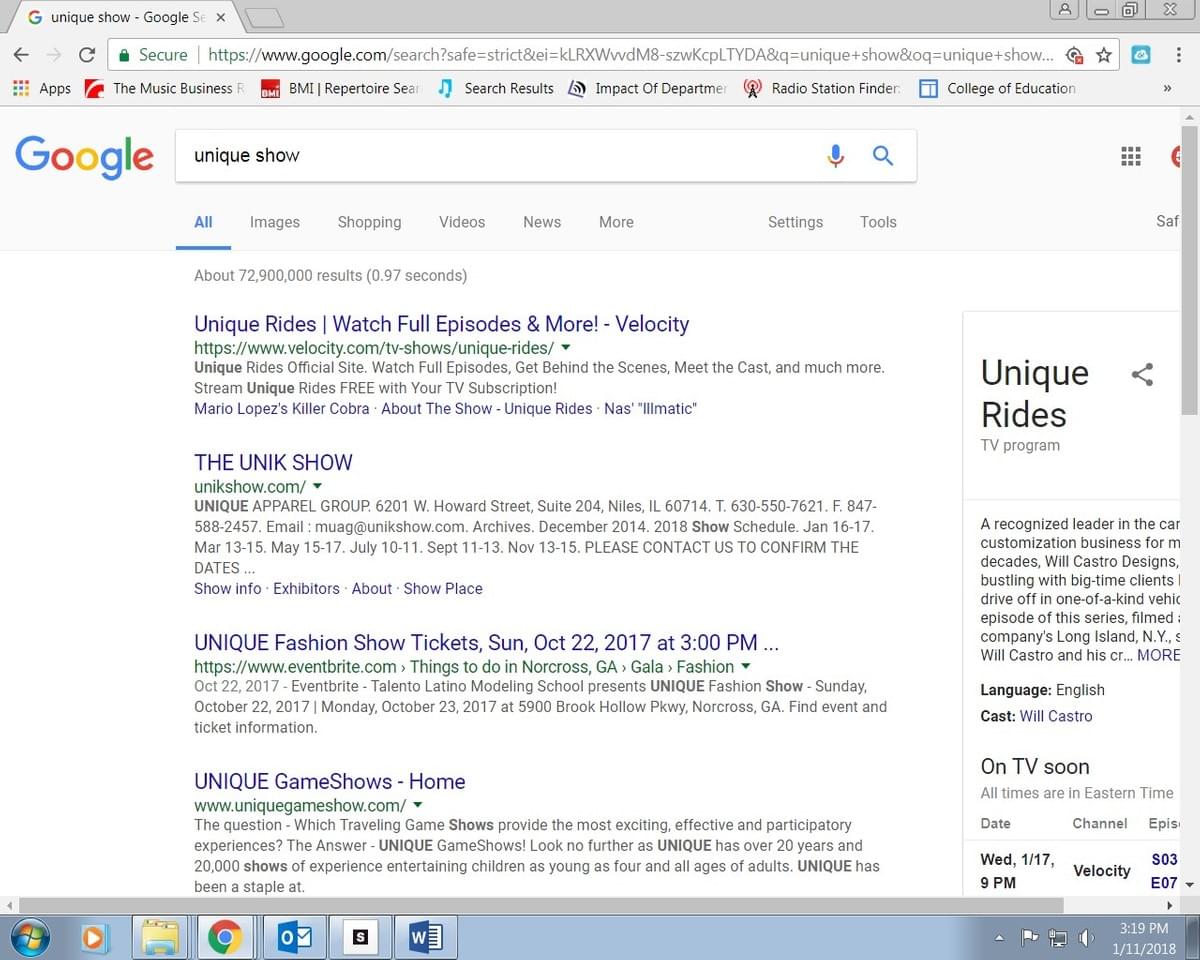Switch to Videos results tab

click(x=462, y=222)
